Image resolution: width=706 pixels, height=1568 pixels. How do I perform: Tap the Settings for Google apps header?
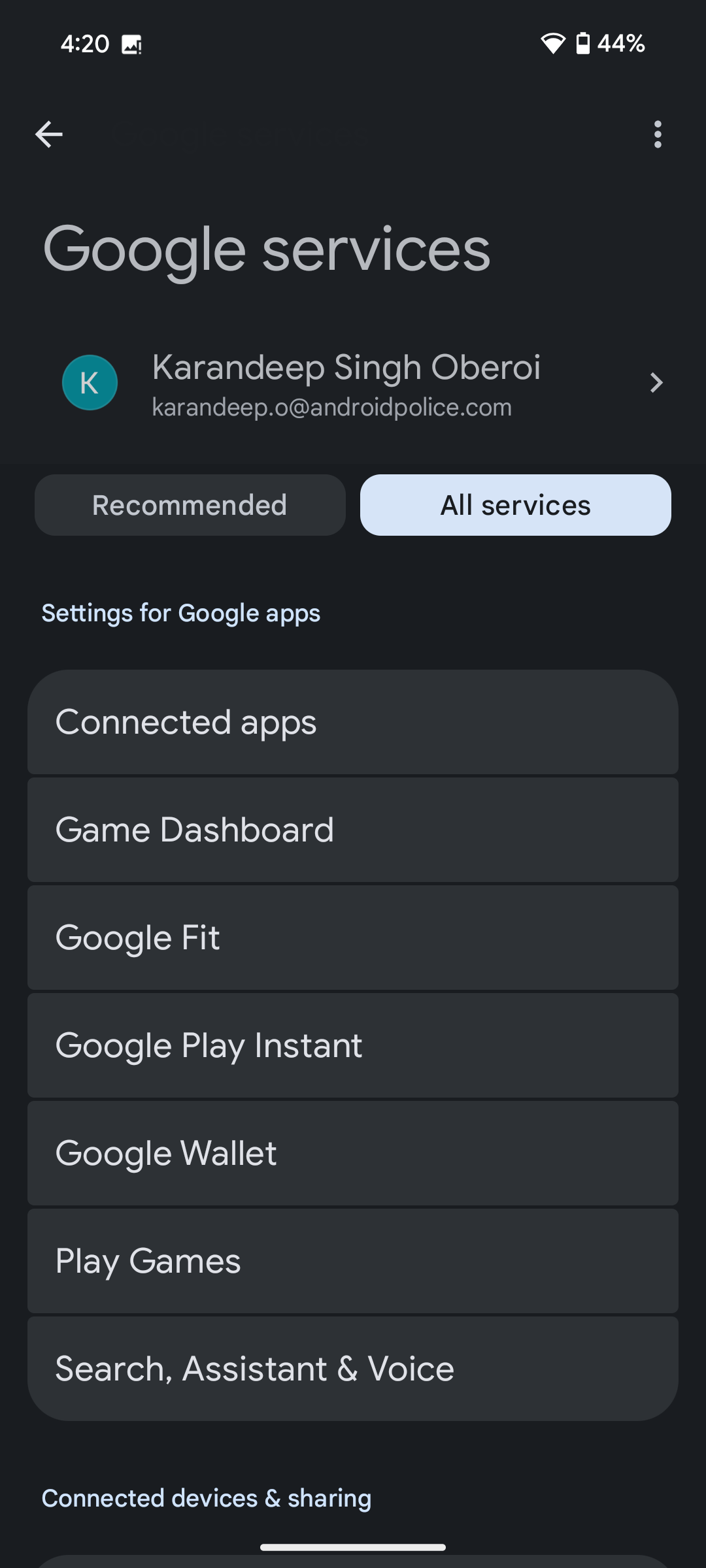tap(181, 613)
